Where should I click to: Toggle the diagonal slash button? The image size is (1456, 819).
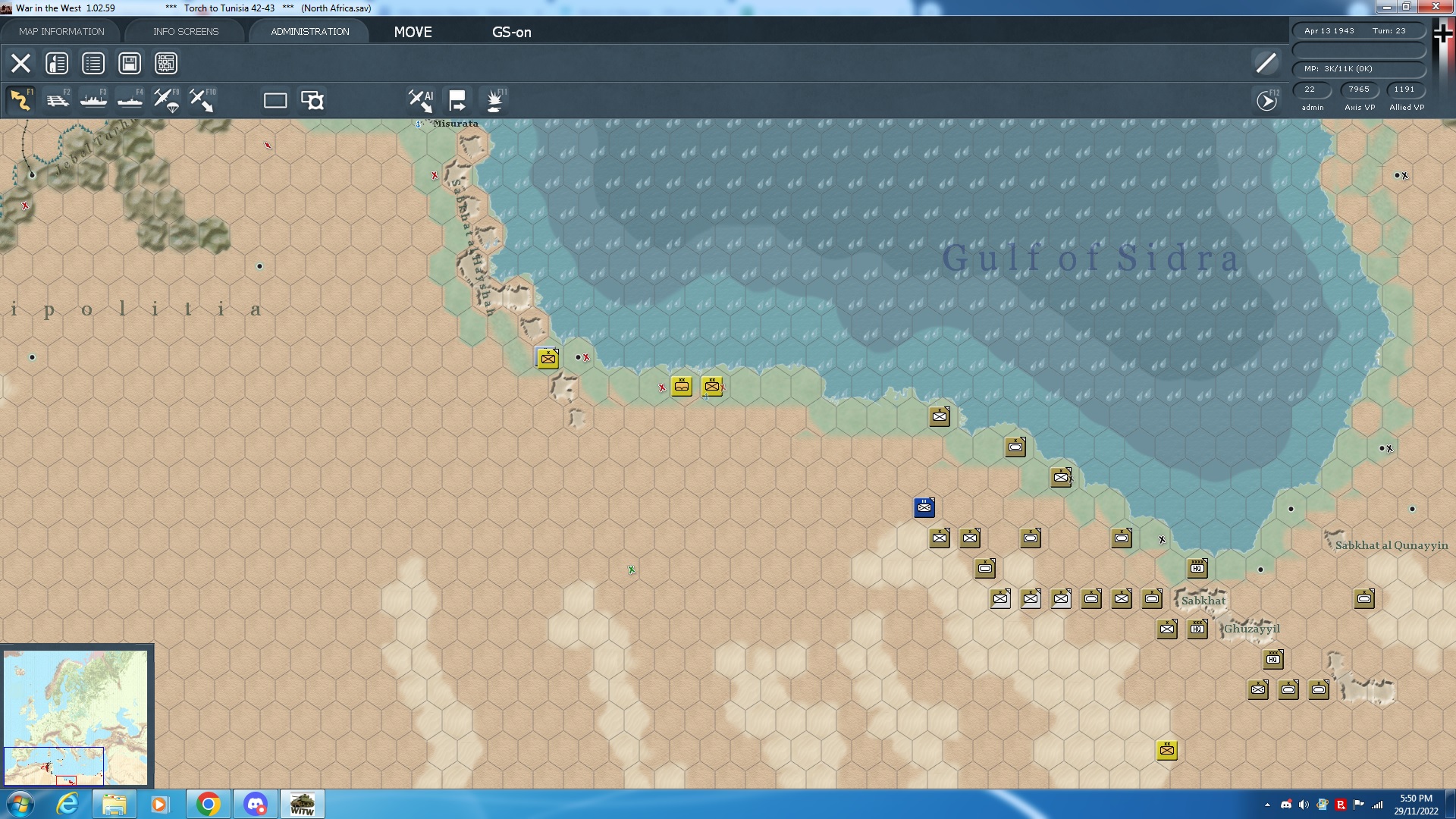coord(1266,63)
